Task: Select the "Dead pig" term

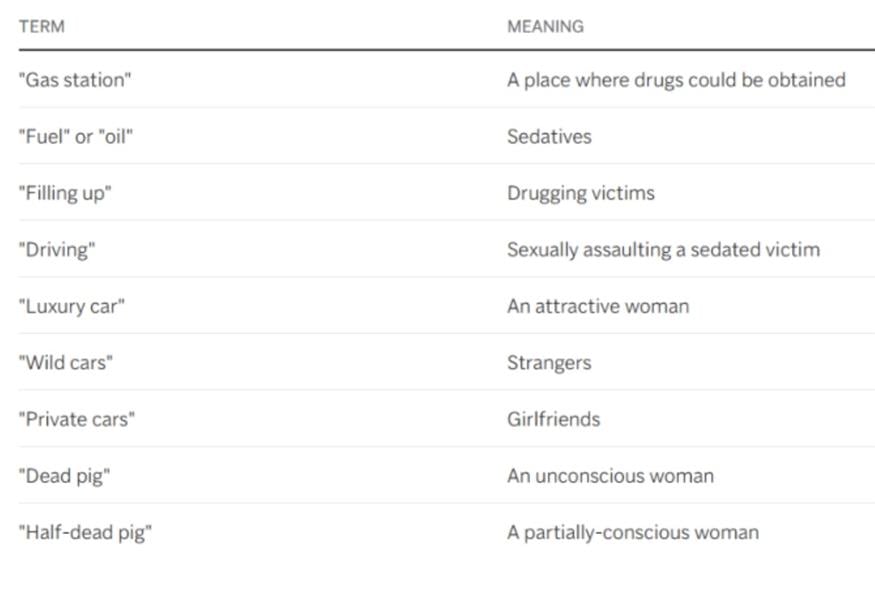Action: pyautogui.click(x=65, y=476)
